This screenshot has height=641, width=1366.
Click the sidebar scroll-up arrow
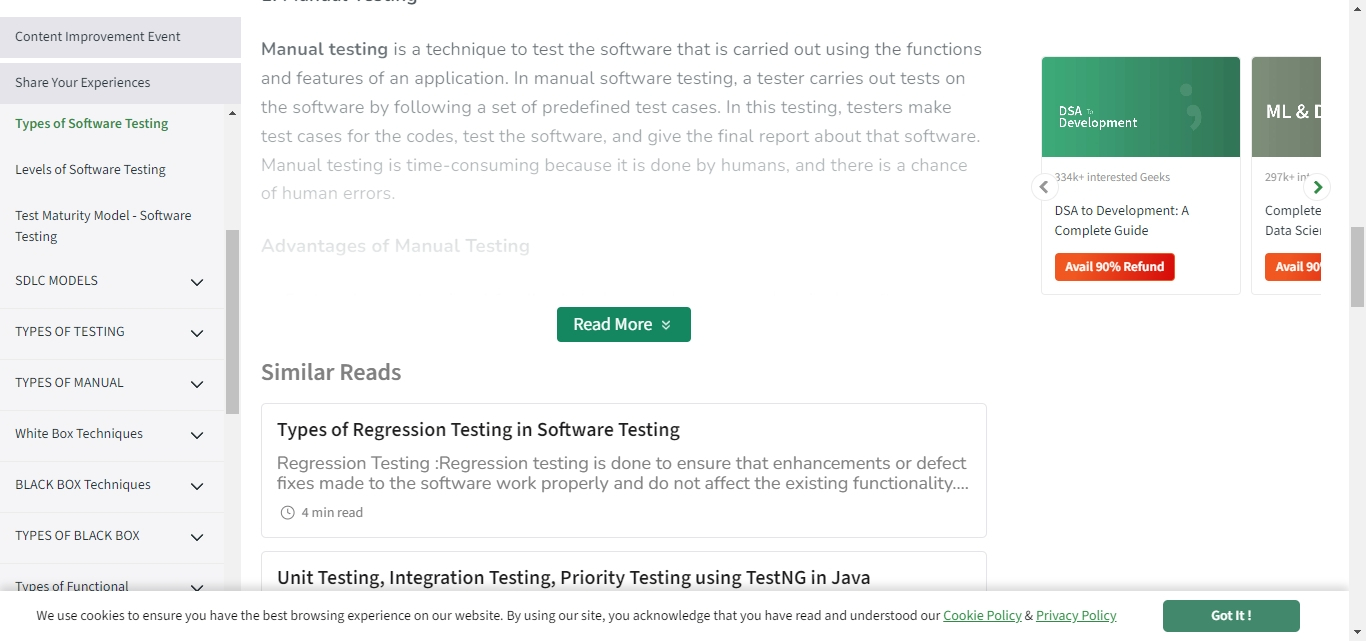tap(233, 114)
